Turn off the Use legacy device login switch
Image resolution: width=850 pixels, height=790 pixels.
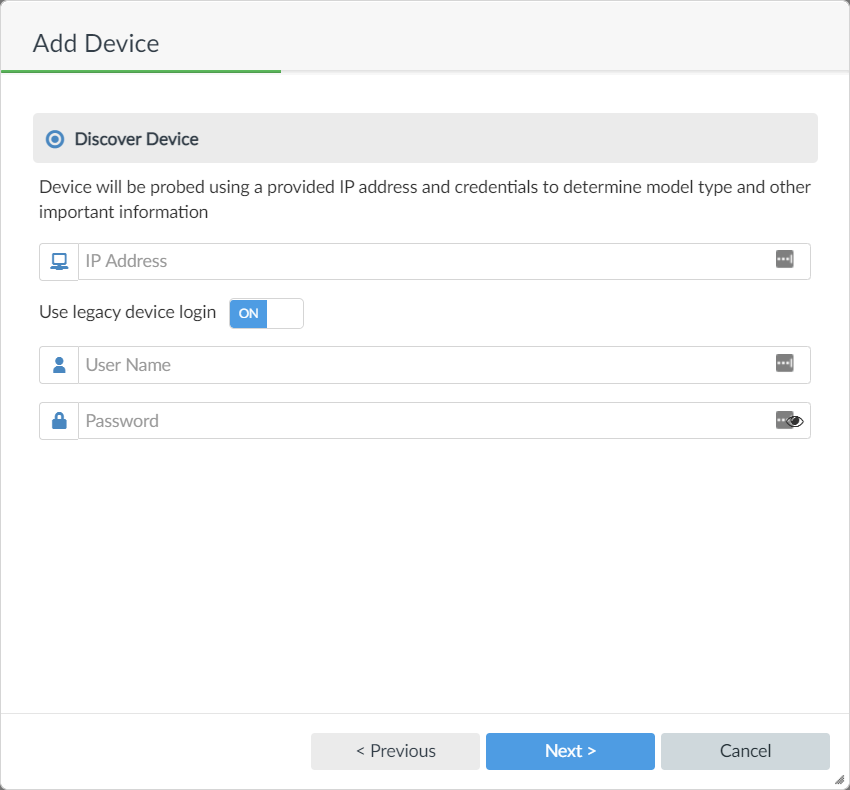pyautogui.click(x=266, y=313)
